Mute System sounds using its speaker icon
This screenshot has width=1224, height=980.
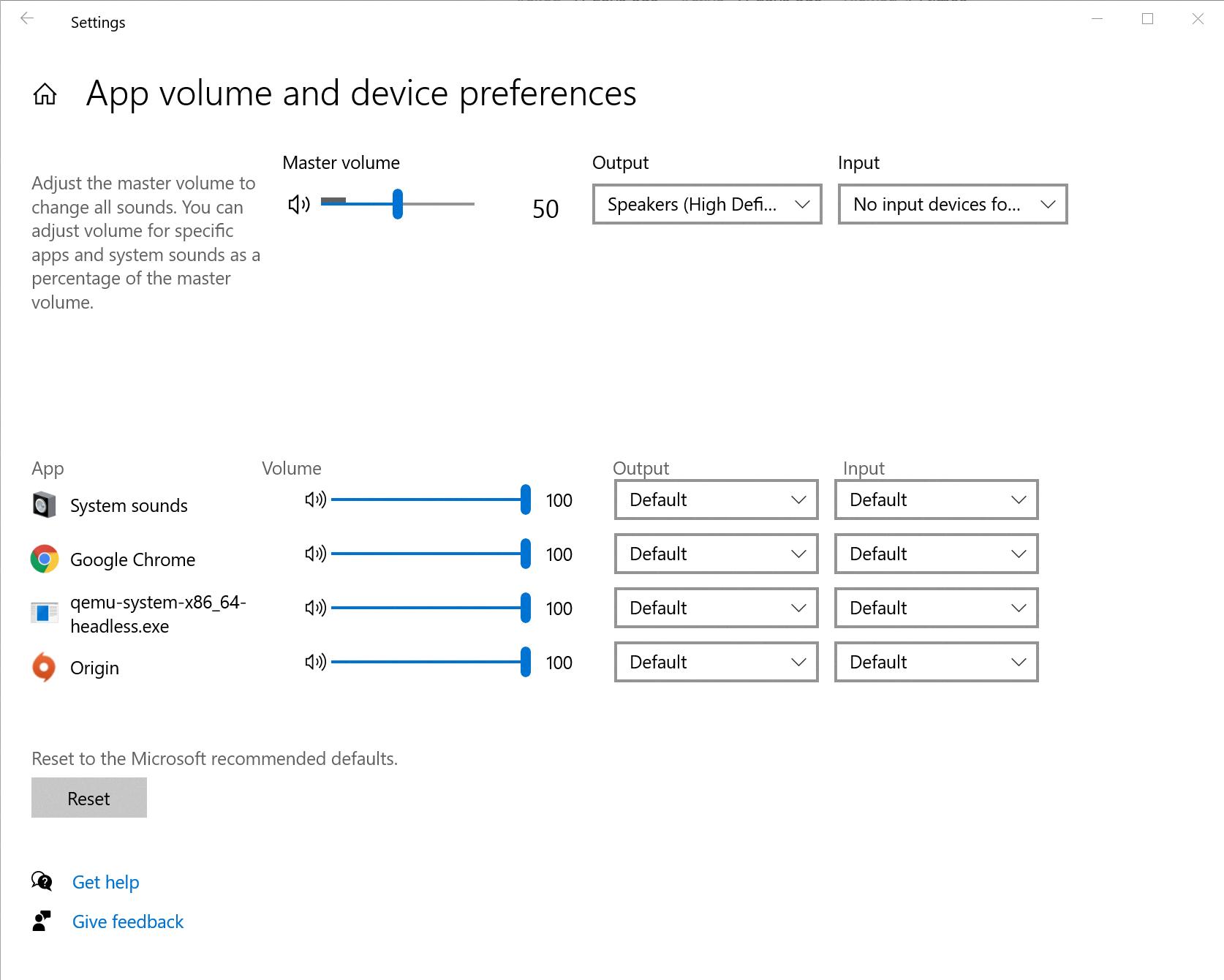[316, 500]
